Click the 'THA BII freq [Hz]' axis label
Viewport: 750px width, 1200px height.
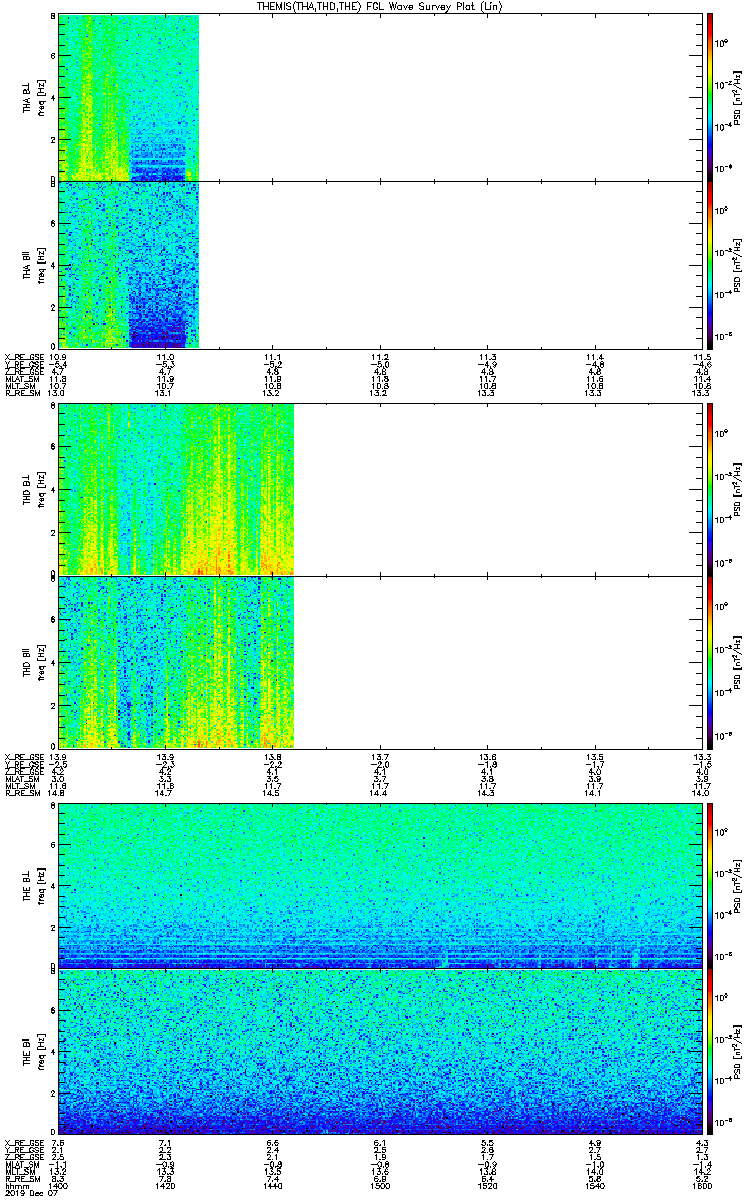pyautogui.click(x=33, y=264)
